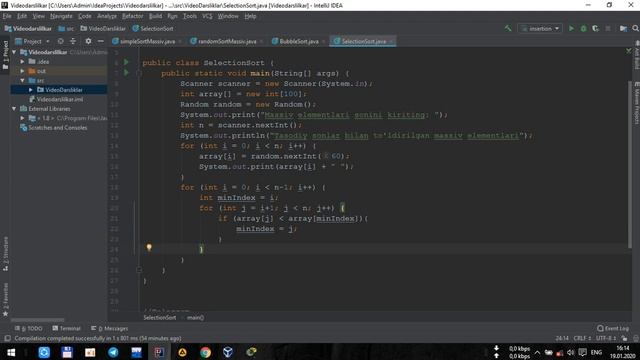Open the Project view selector dropdown
640x360 pixels.
pos(32,41)
